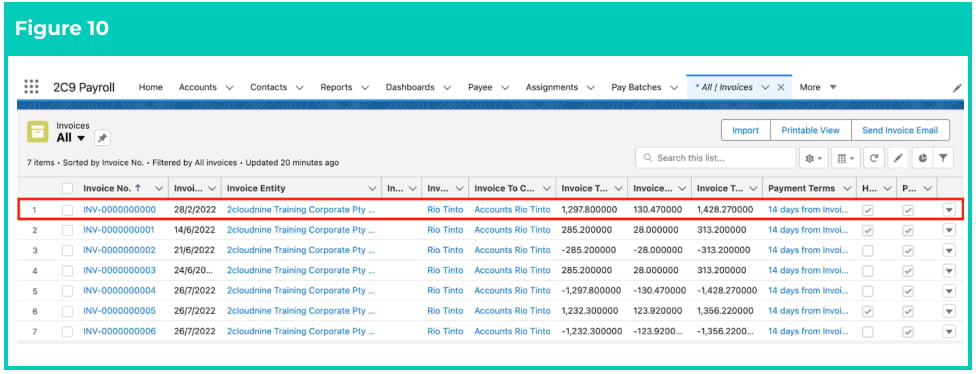Sort by the Invoice Entity column header
This screenshot has width=976, height=374.
click(256, 188)
